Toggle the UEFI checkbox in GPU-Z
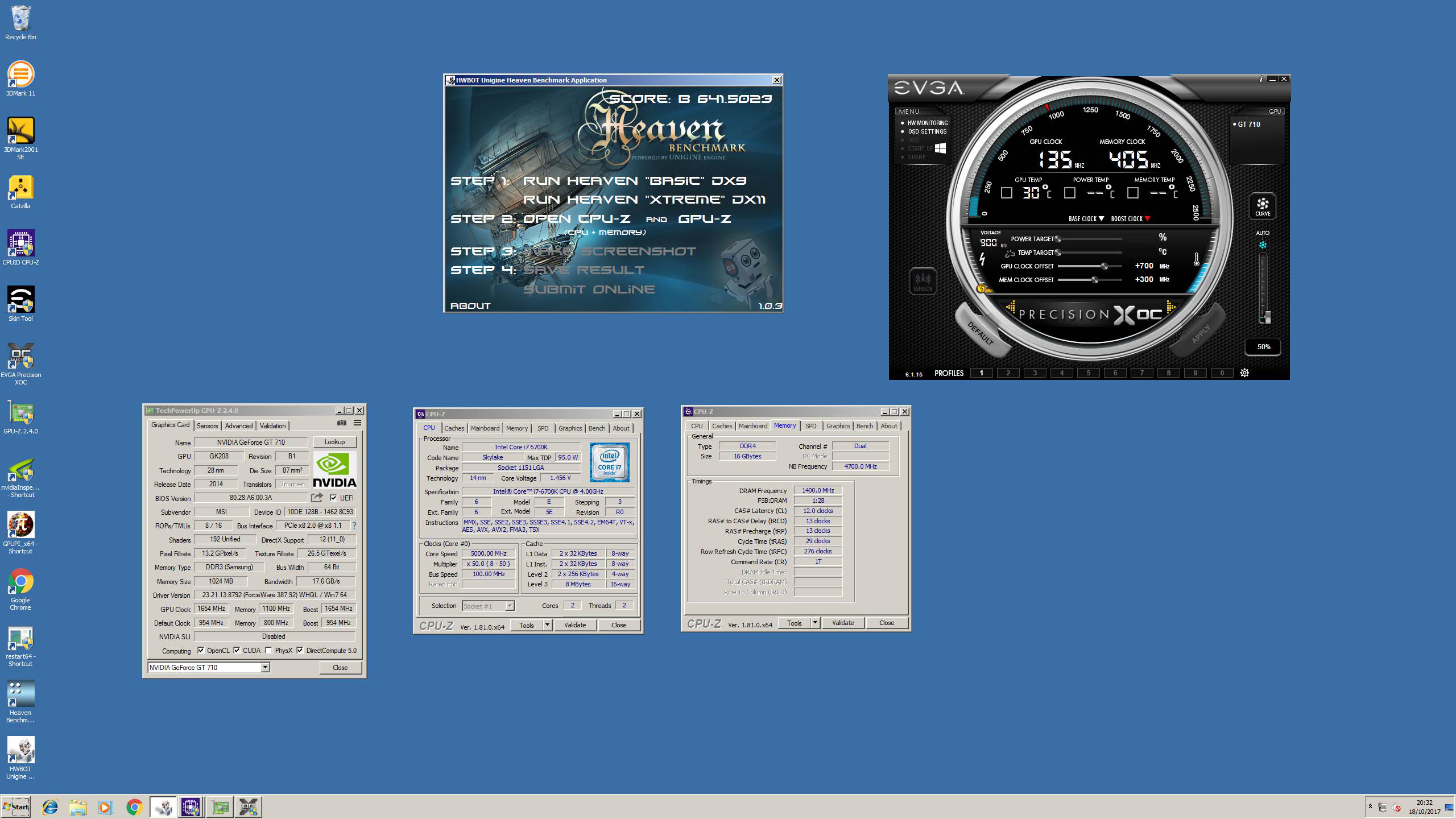The image size is (1456, 819). point(333,498)
